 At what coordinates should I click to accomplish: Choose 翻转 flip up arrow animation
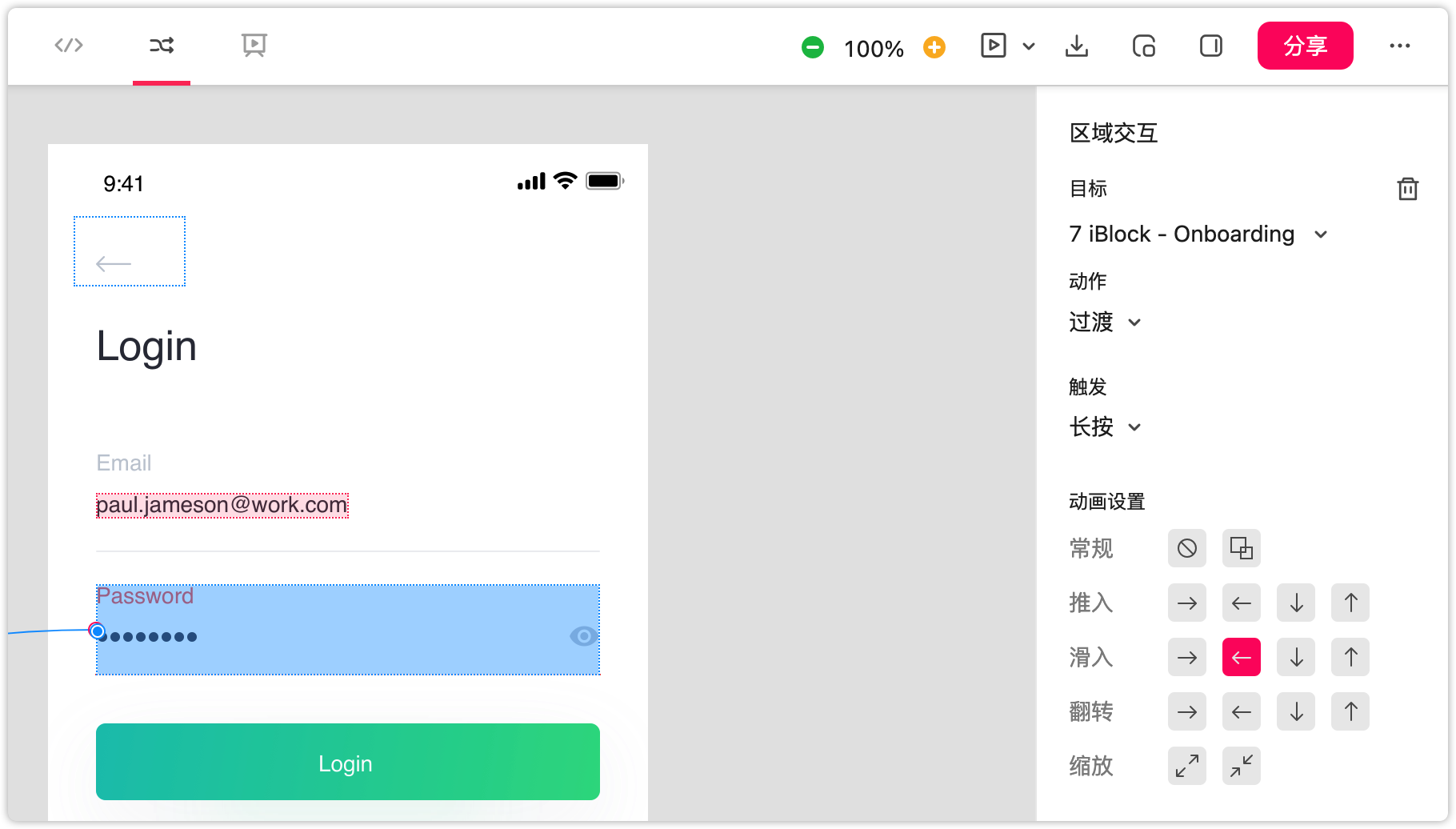point(1350,711)
